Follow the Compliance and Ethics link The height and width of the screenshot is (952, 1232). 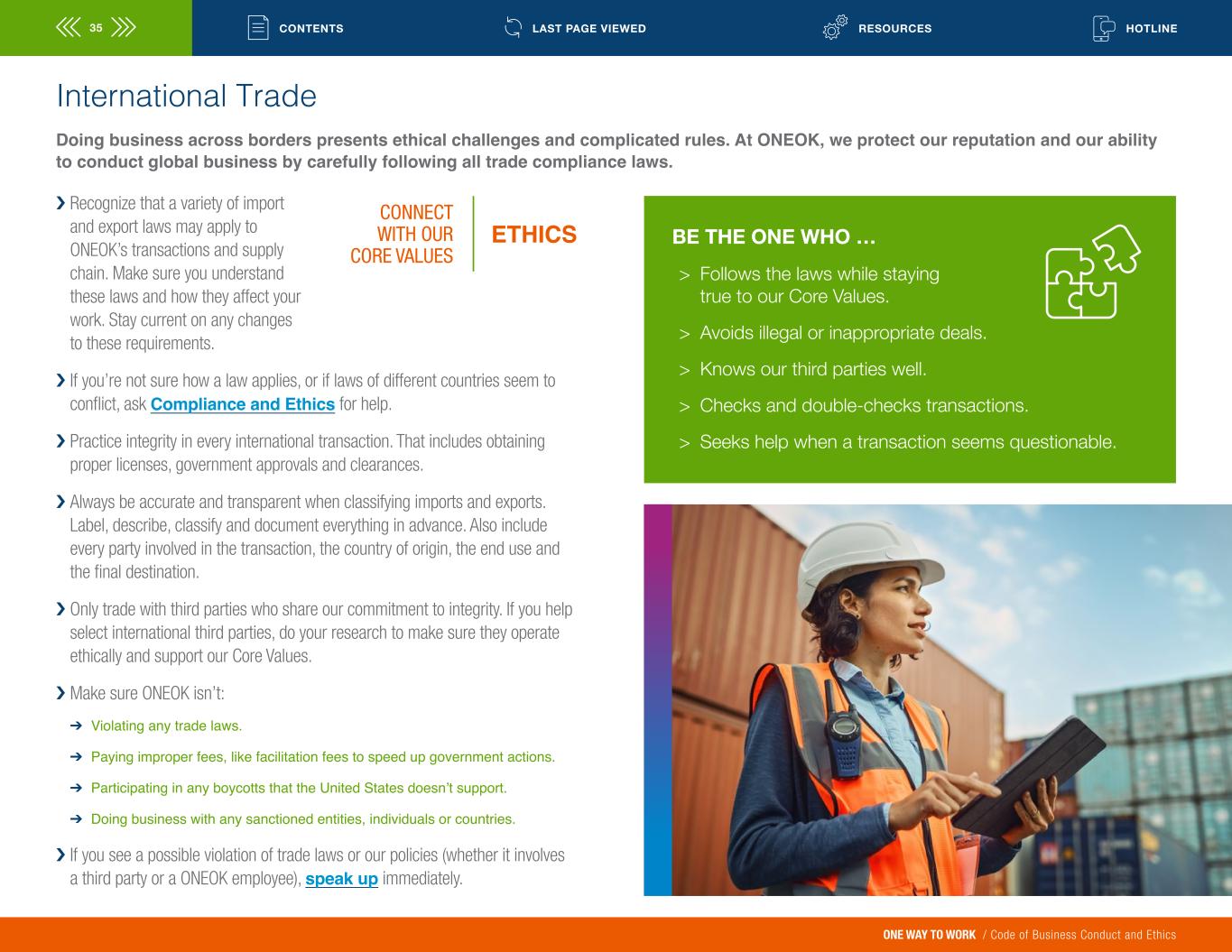coord(243,404)
